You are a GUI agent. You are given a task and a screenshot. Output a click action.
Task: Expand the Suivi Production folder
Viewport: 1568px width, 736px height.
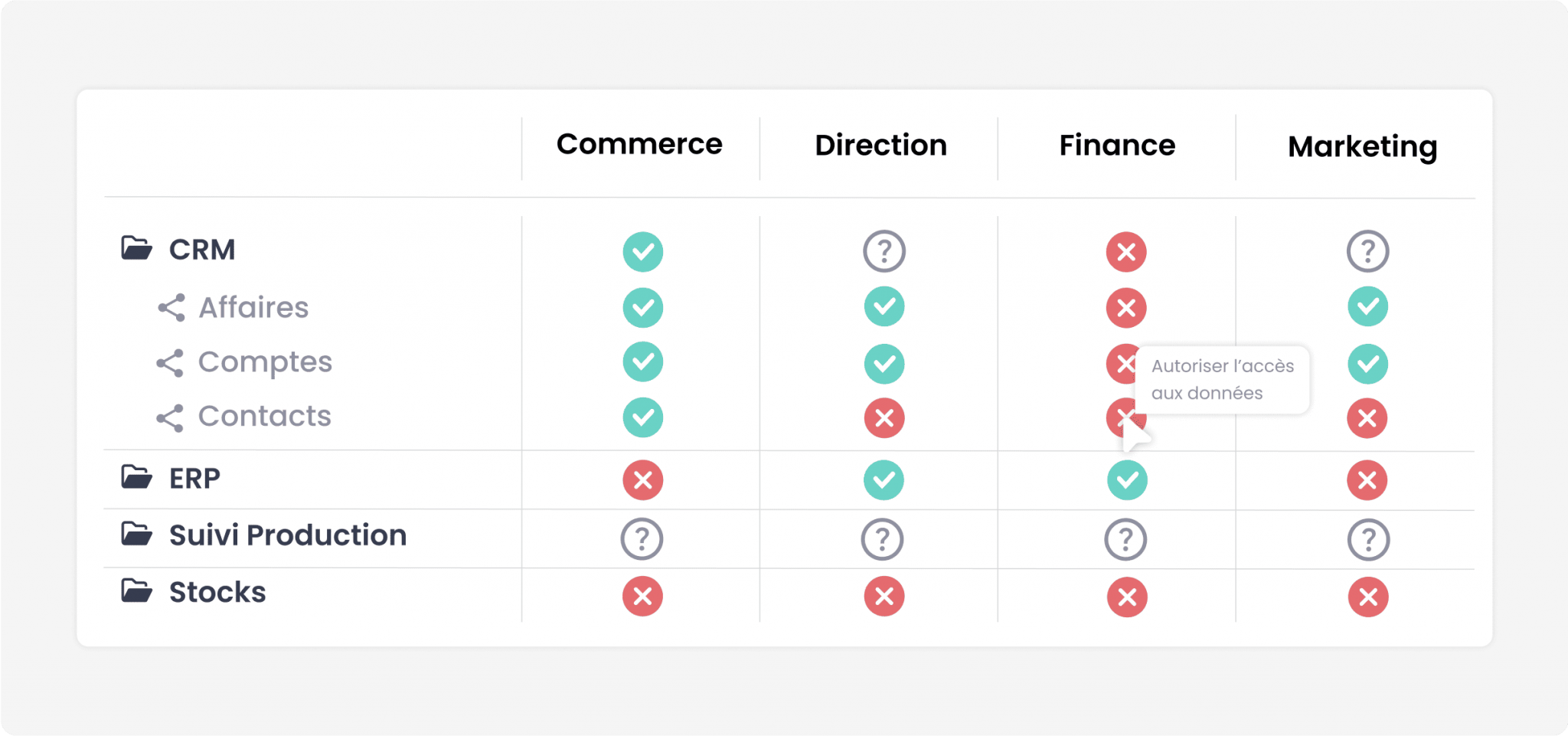point(137,534)
